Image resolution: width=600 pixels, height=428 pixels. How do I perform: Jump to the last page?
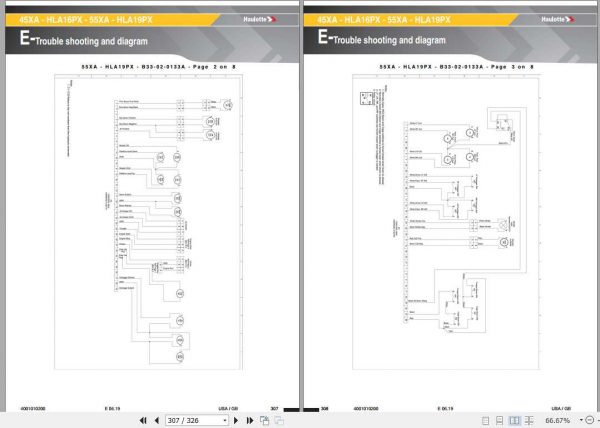pyautogui.click(x=250, y=420)
